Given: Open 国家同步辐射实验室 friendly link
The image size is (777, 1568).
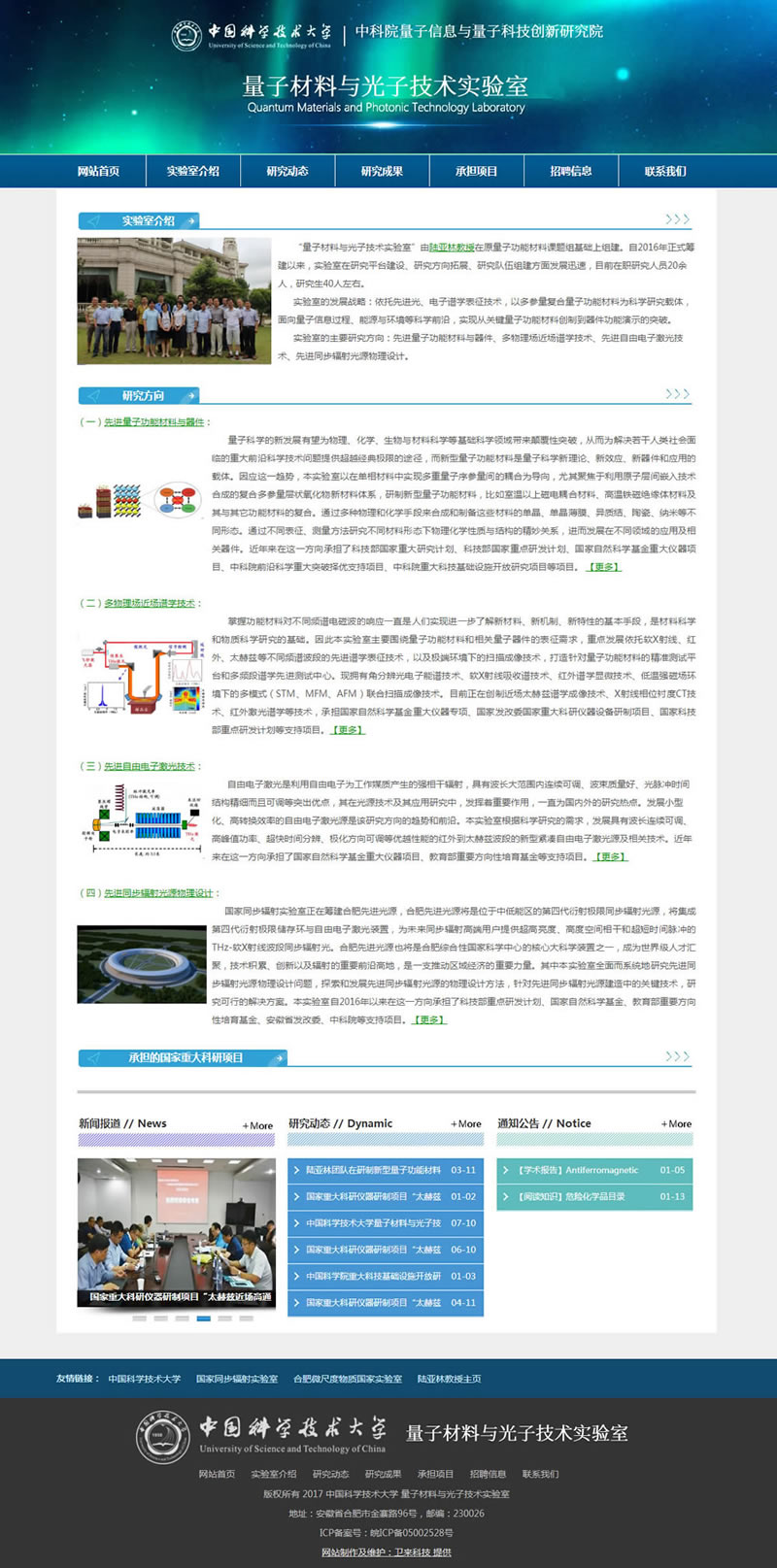Looking at the screenshot, I should (237, 1379).
